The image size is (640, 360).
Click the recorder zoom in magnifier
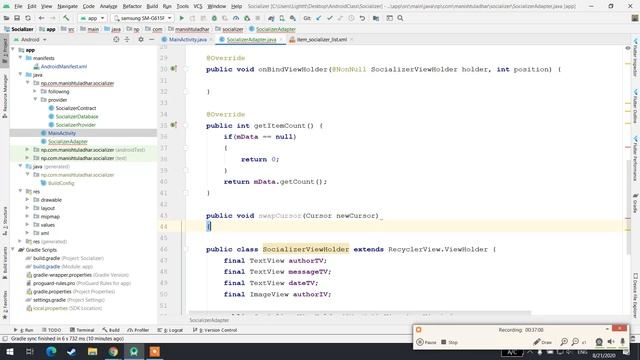pyautogui.click(x=564, y=342)
